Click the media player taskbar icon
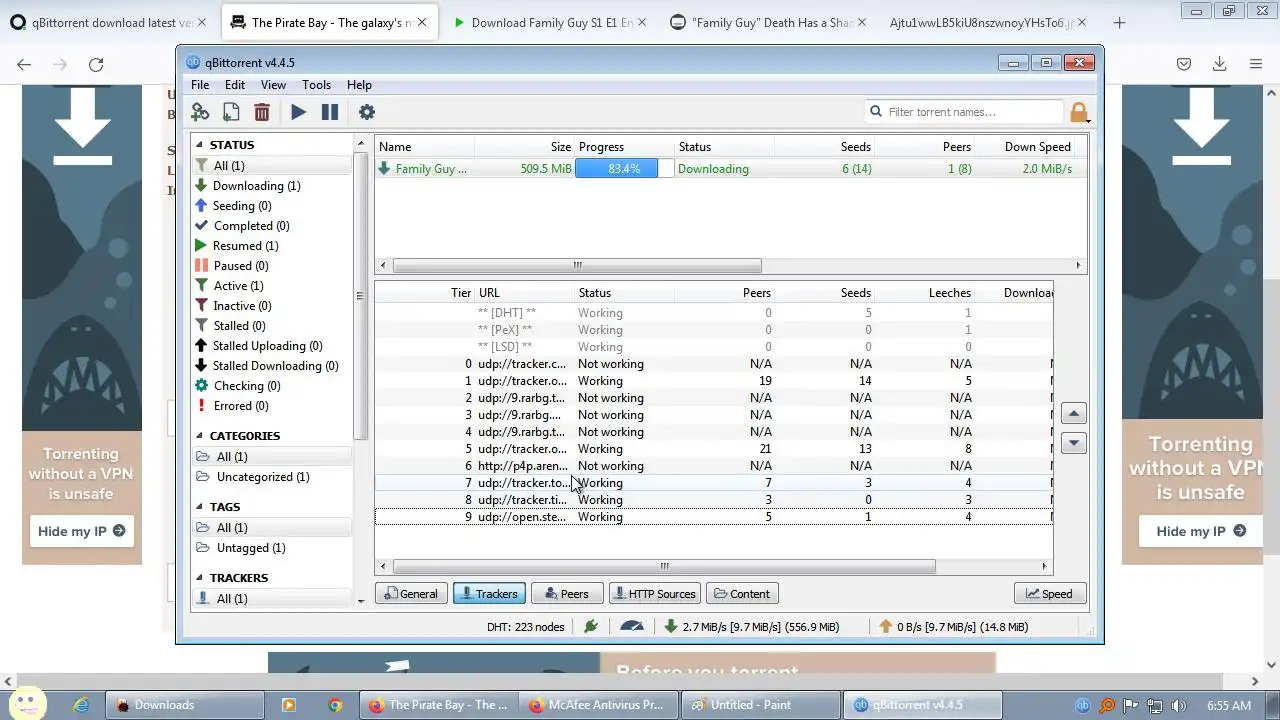Screen dimensions: 1280x720 289,705
